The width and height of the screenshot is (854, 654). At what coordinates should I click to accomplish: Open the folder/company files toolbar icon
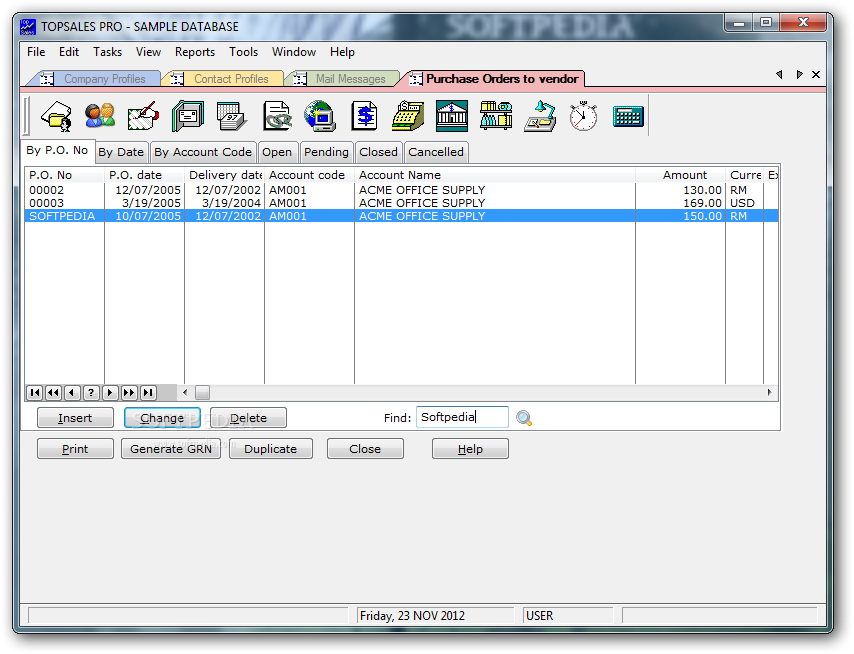pyautogui.click(x=57, y=116)
